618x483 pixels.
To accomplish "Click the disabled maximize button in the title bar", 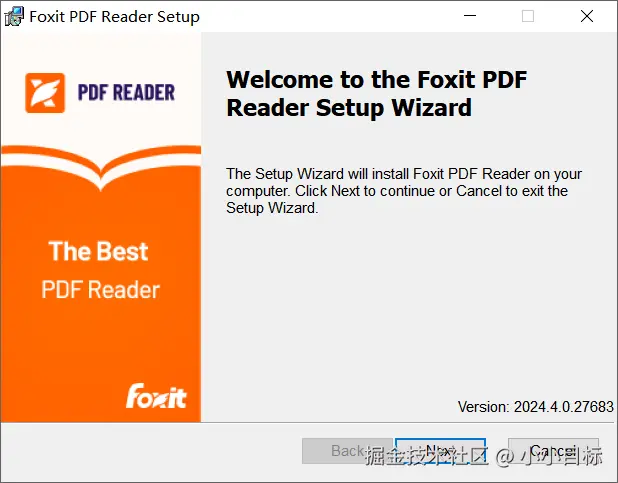I will pyautogui.click(x=528, y=16).
